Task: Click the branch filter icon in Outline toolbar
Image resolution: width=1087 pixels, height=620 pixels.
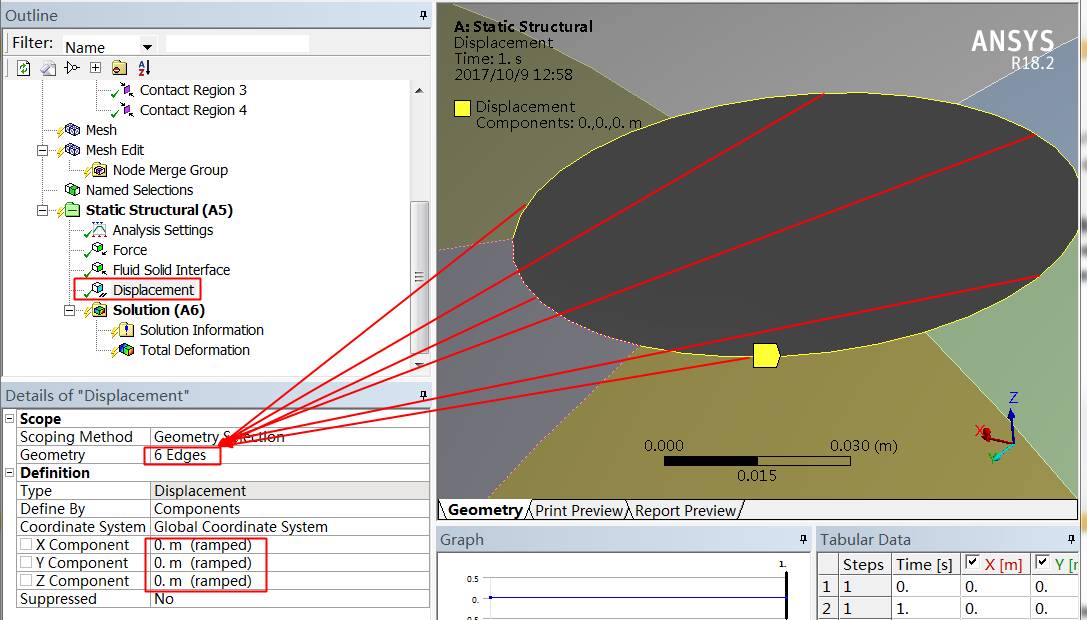Action: 71,67
